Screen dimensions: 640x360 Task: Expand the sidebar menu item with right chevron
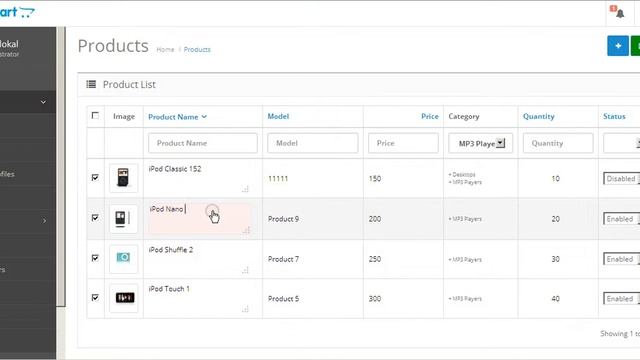44,220
